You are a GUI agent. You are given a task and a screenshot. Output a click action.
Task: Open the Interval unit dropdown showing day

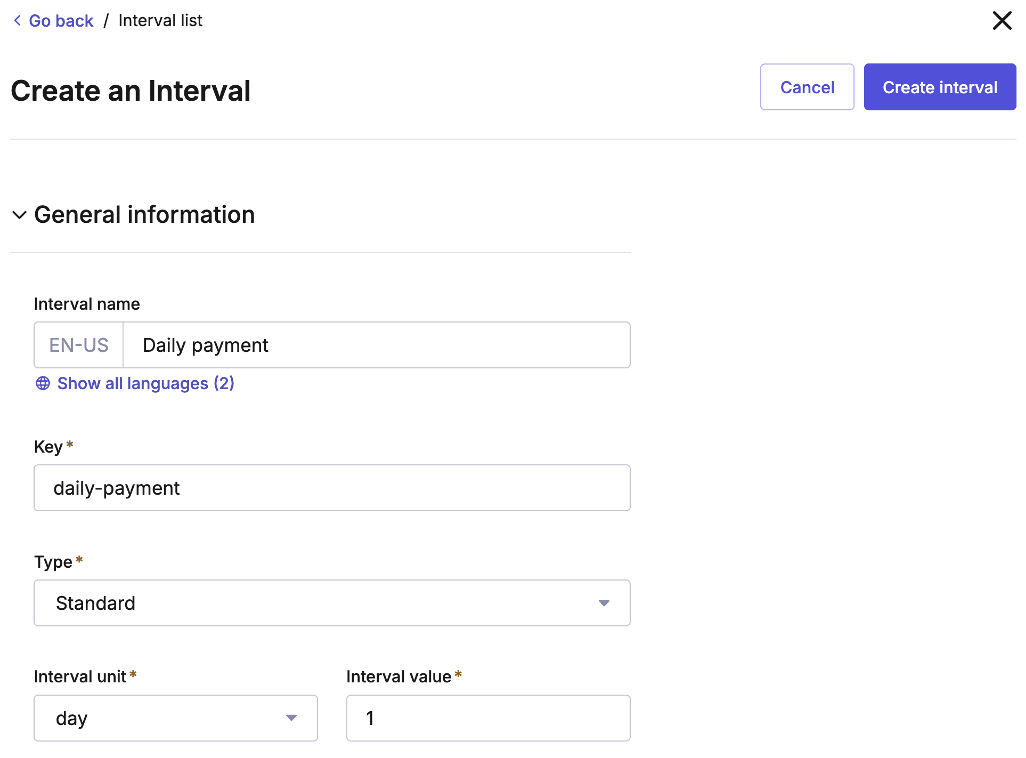pos(175,718)
